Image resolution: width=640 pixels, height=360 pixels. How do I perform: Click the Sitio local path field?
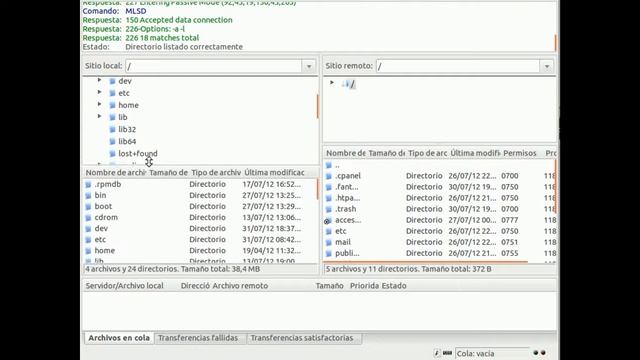[x=214, y=66]
